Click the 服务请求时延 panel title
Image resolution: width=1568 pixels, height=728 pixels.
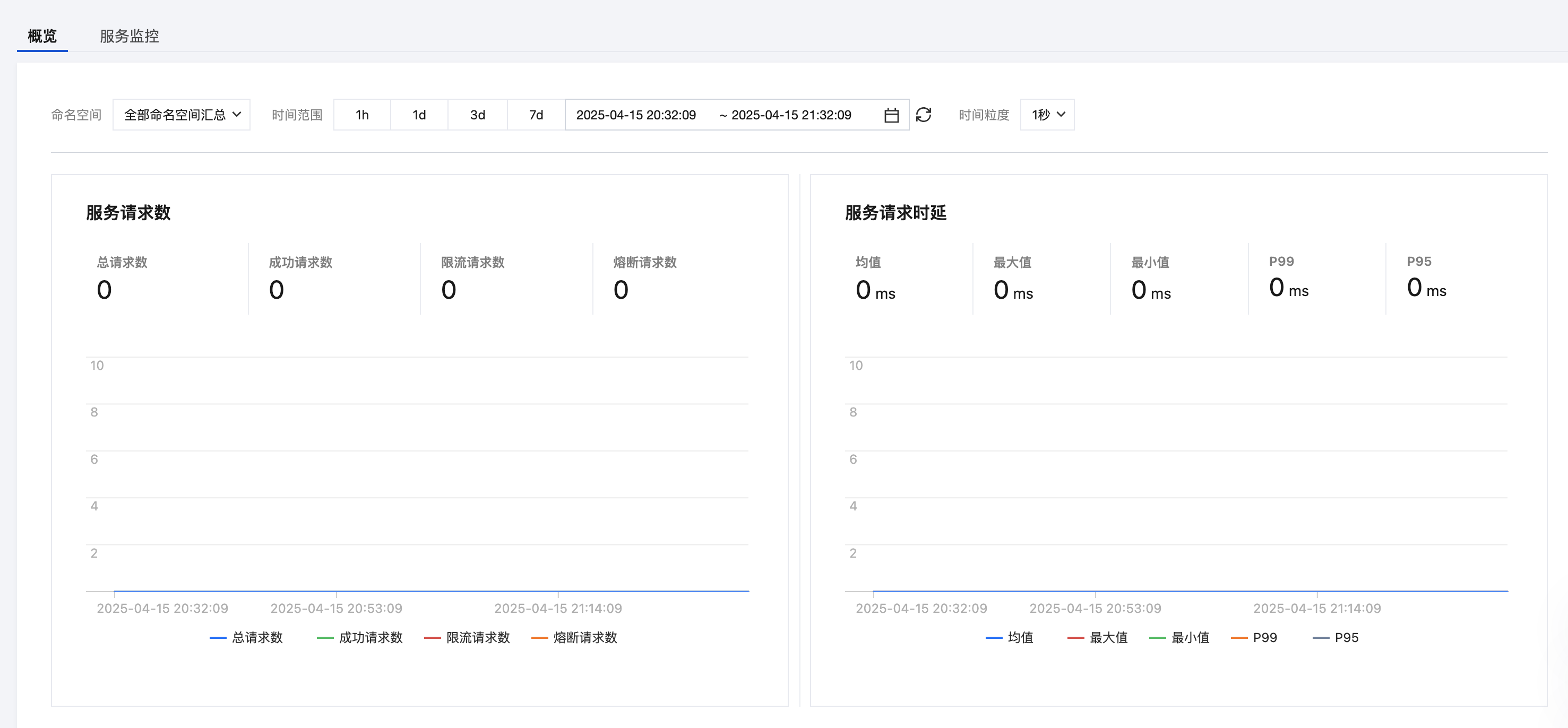(895, 212)
